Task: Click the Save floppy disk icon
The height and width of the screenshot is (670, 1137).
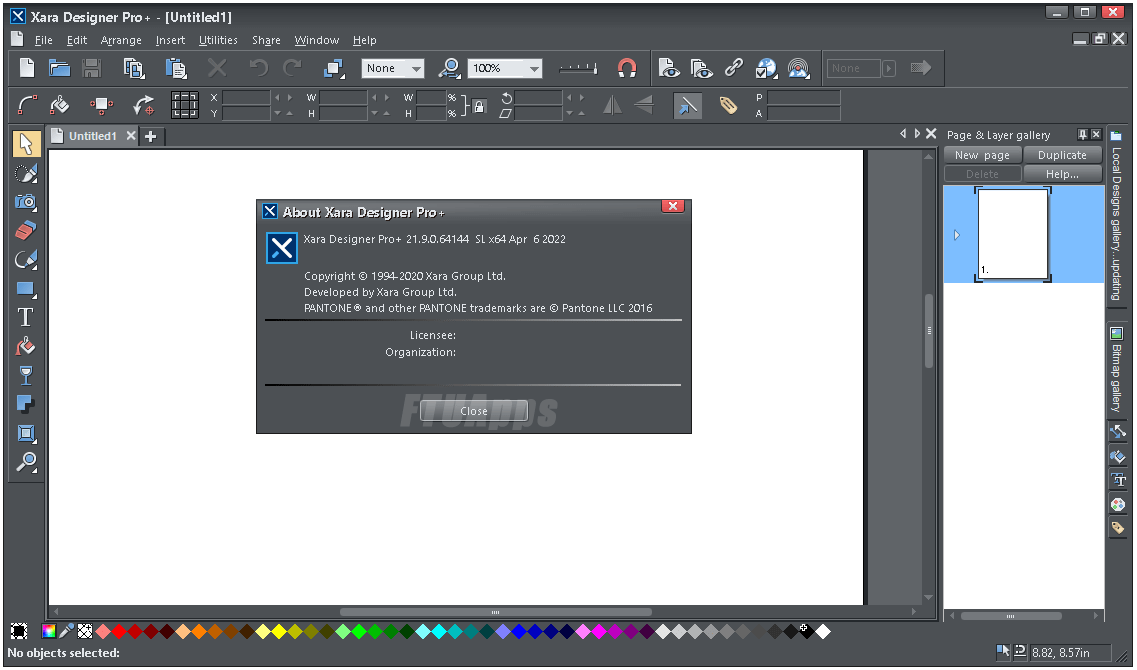Action: (x=91, y=68)
